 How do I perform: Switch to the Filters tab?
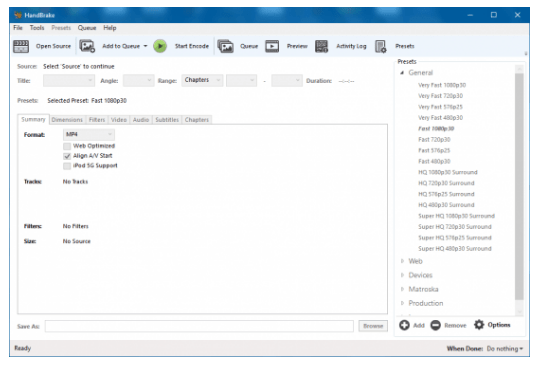point(97,120)
